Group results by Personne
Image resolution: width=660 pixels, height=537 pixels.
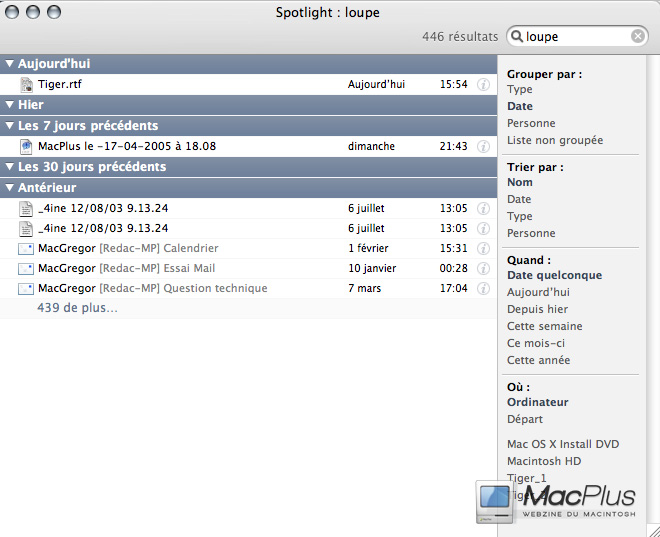(531, 123)
